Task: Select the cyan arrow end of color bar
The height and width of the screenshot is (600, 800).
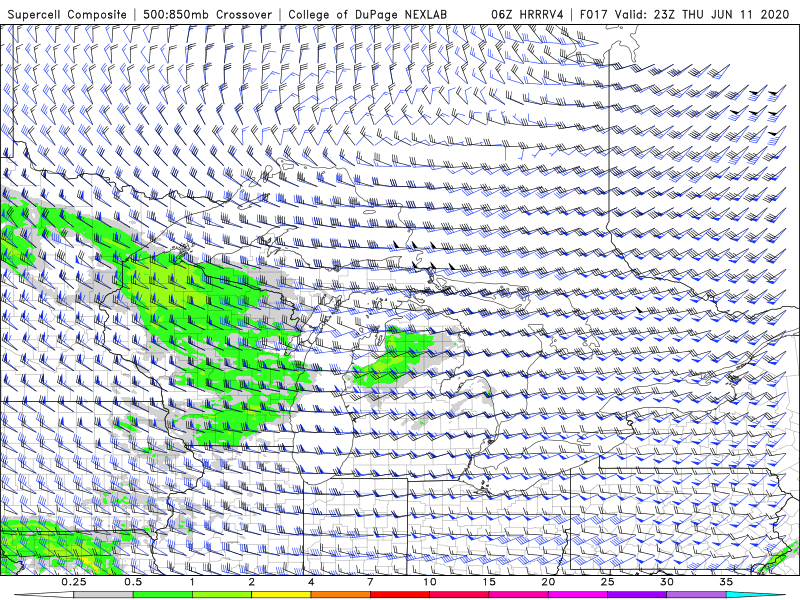Action: pyautogui.click(x=756, y=595)
